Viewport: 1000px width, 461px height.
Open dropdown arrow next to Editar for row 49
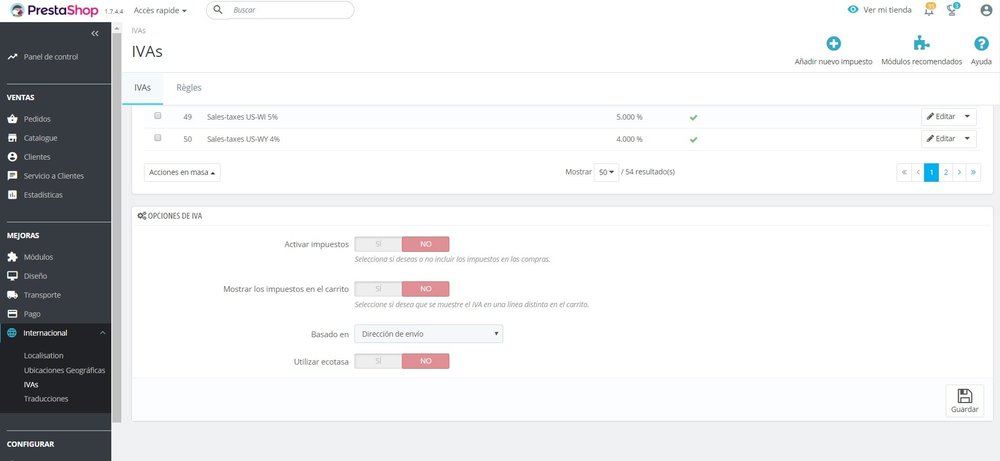click(x=967, y=117)
